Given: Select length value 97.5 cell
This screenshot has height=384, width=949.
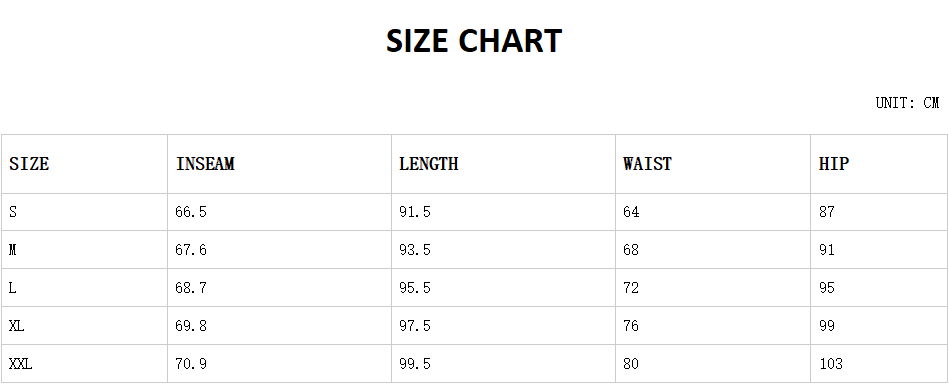Looking at the screenshot, I should click(x=504, y=326).
